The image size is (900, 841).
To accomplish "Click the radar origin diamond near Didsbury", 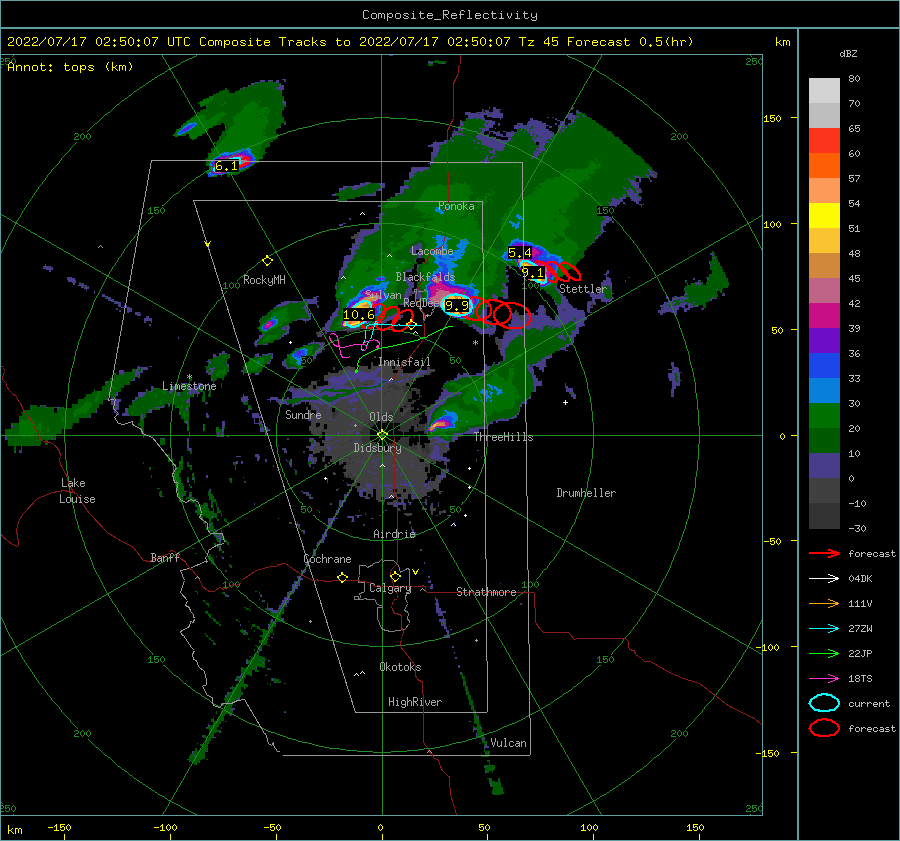I will pos(382,435).
